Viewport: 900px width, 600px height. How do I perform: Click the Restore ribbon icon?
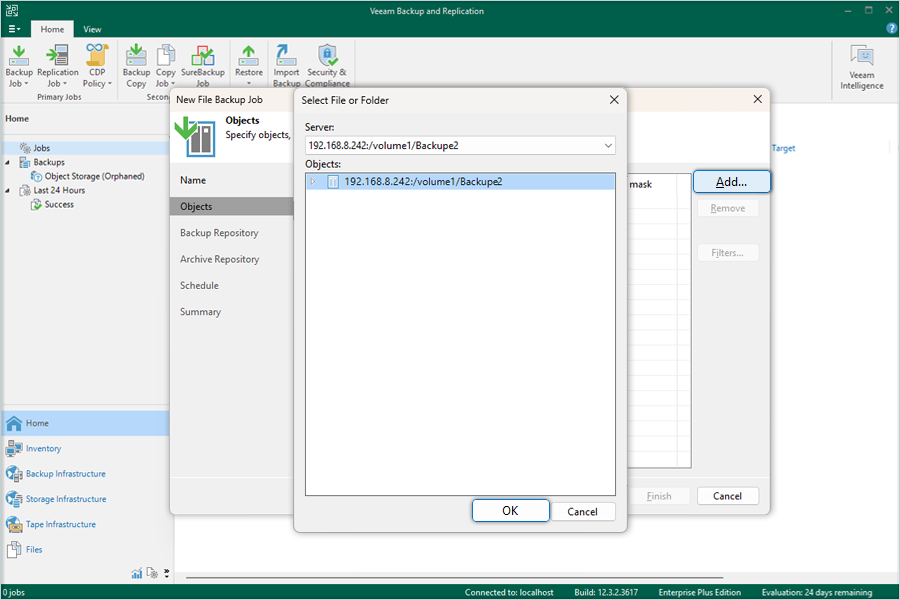[x=249, y=66]
